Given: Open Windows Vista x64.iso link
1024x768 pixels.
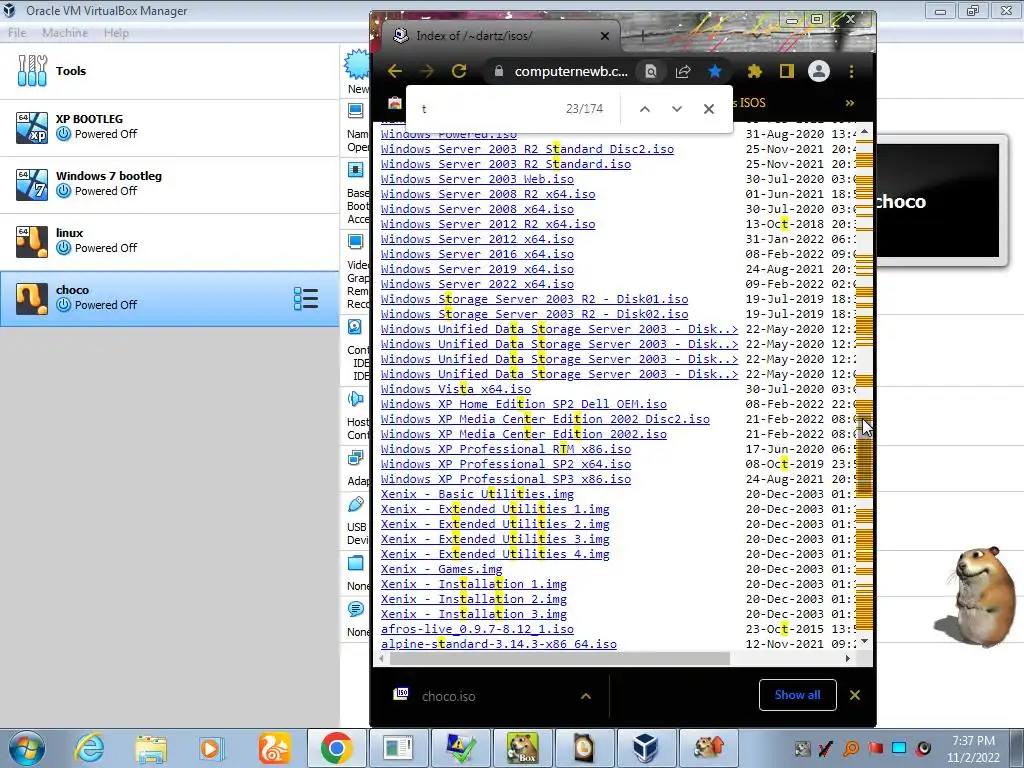Looking at the screenshot, I should pyautogui.click(x=456, y=389).
